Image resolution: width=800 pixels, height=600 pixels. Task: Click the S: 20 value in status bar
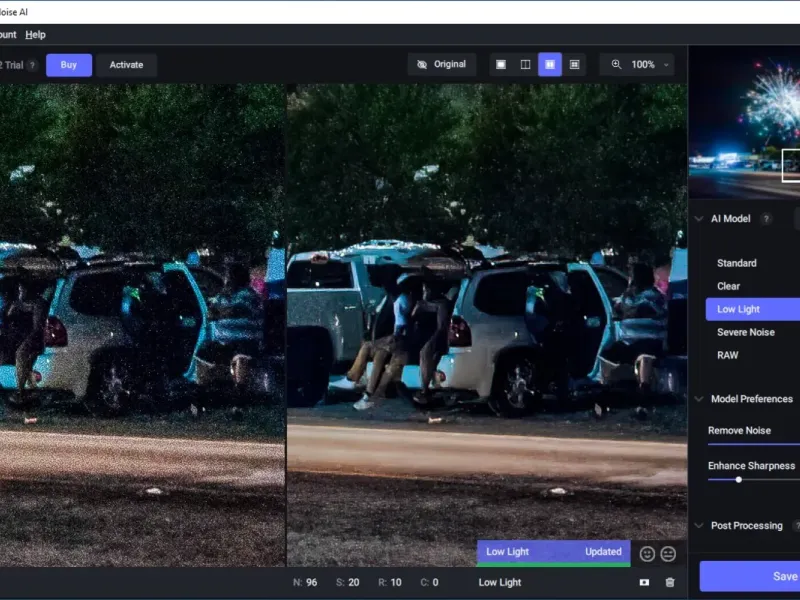347,583
